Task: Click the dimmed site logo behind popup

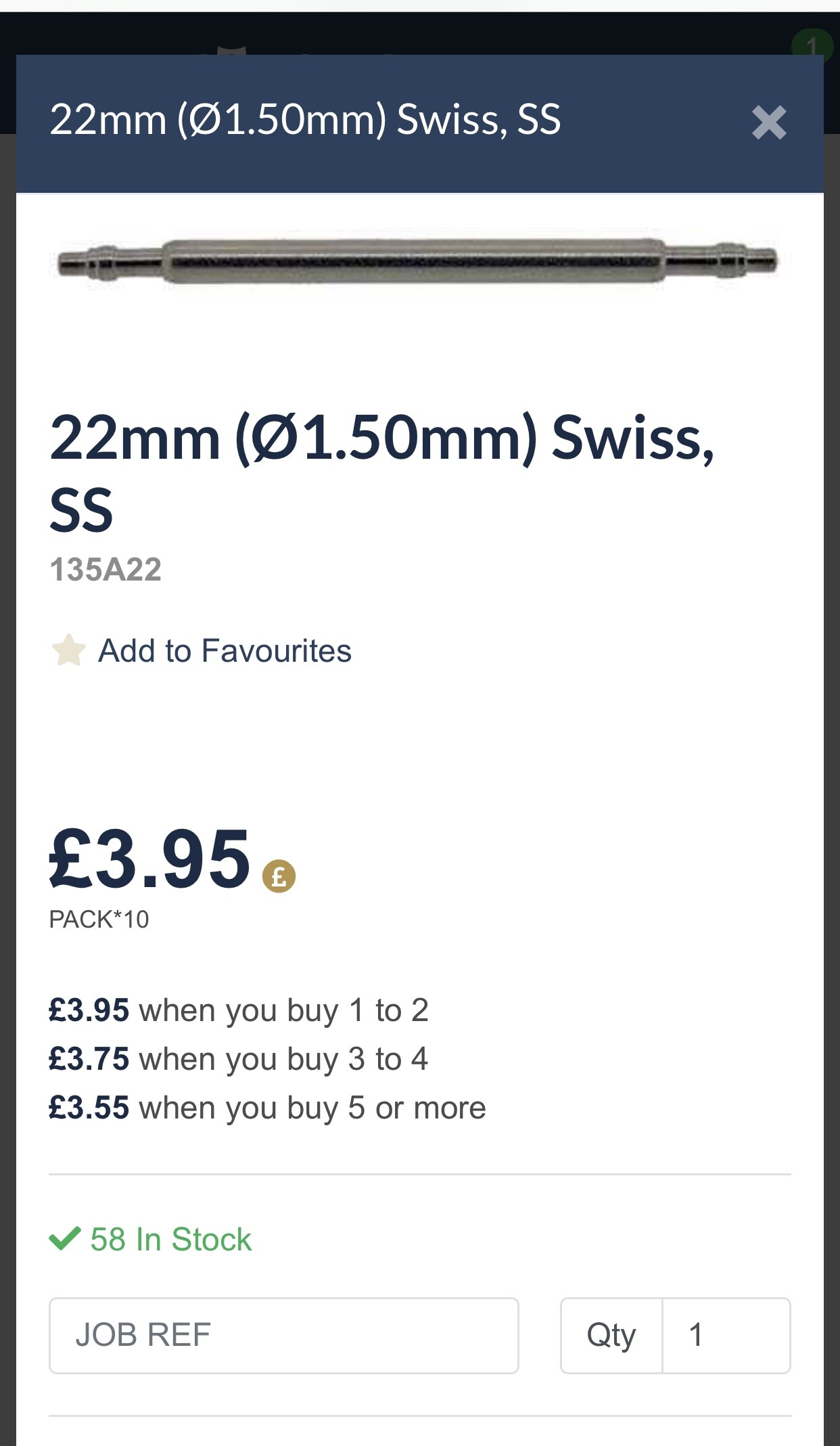Action: click(230, 49)
